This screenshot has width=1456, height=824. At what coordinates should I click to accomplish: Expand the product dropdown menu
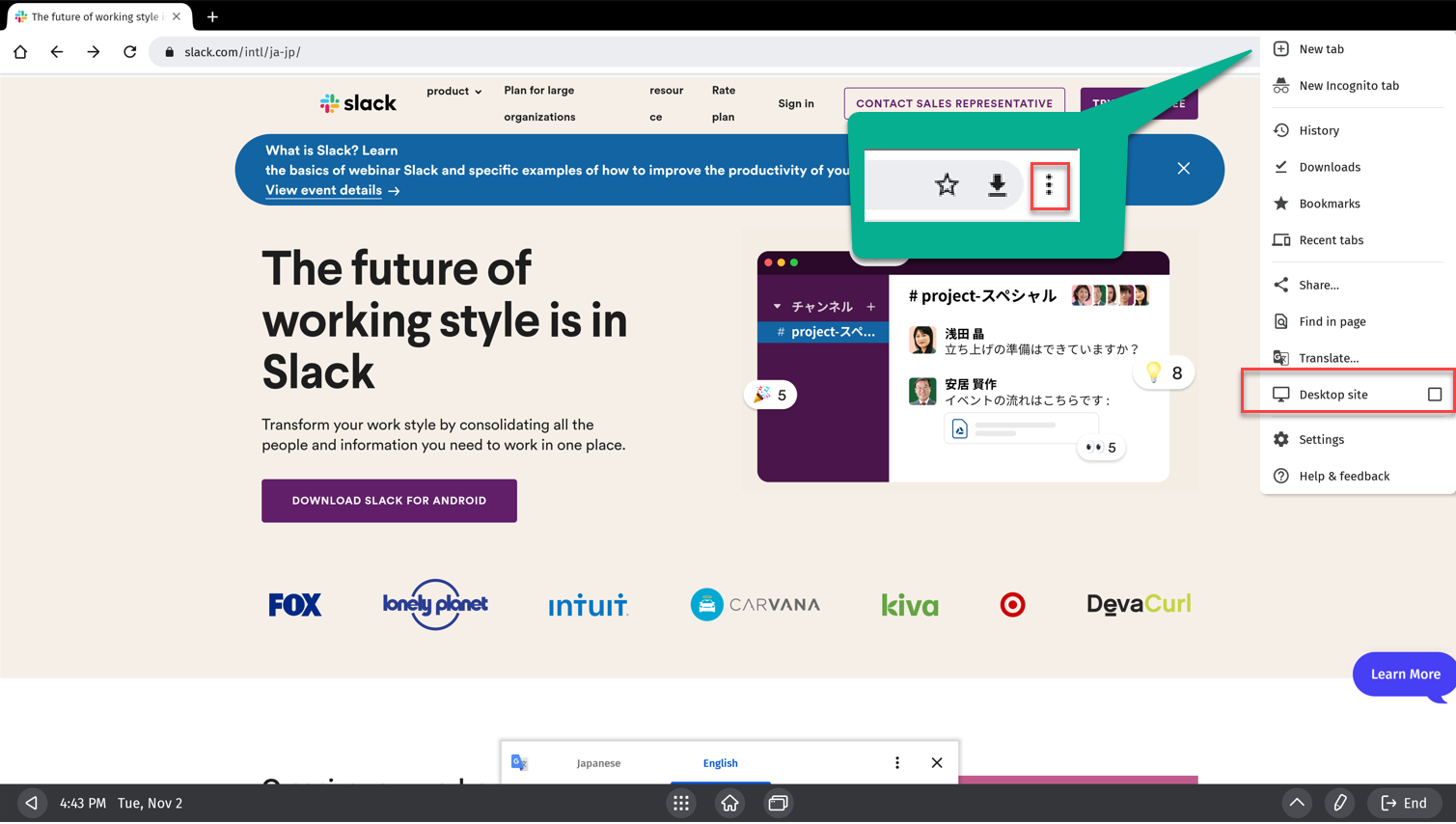click(453, 92)
